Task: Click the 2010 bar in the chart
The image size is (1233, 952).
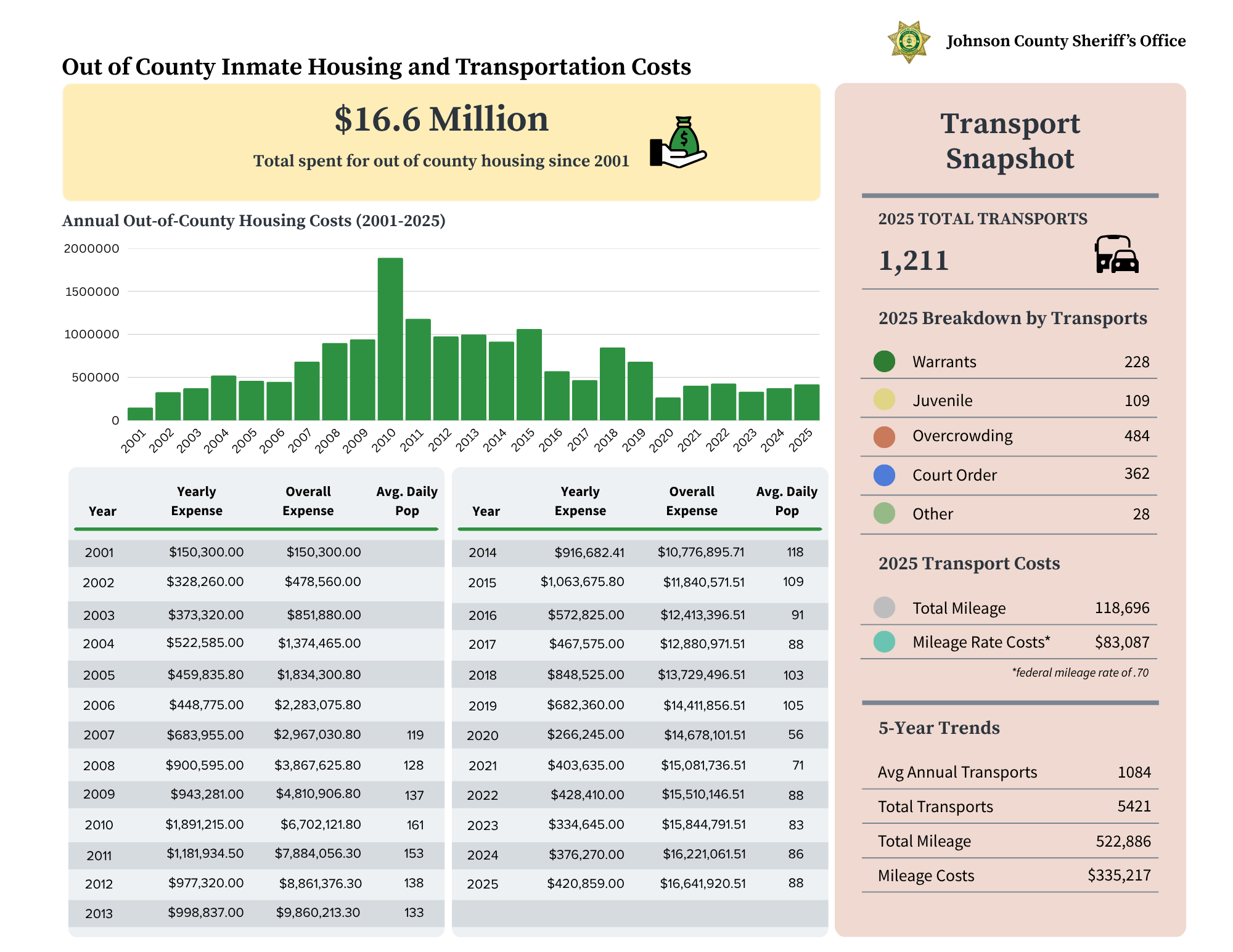Action: [x=390, y=339]
